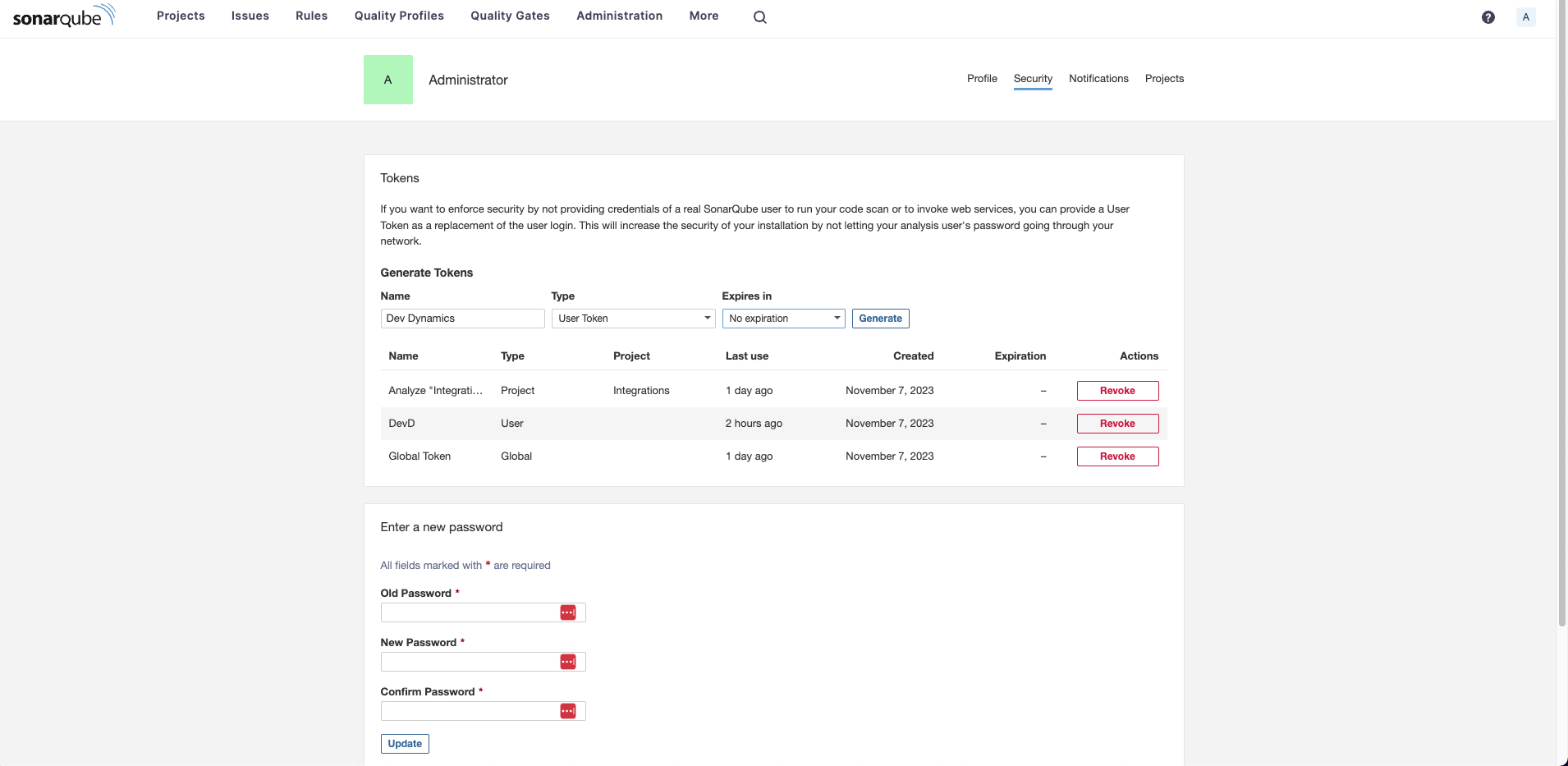Click password manager icon in Old Password
This screenshot has height=766, width=1568.
567,612
